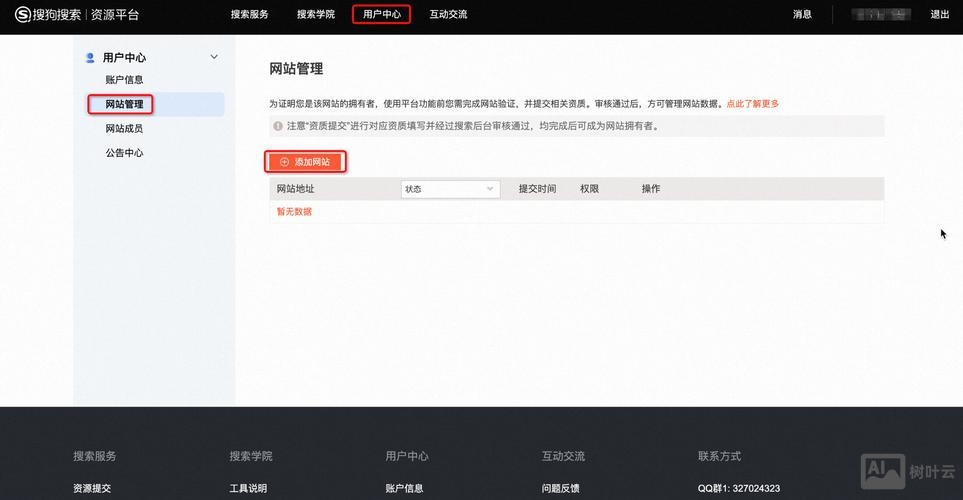Open 公告中心 in sidebar
The width and height of the screenshot is (963, 500).
pyautogui.click(x=124, y=153)
